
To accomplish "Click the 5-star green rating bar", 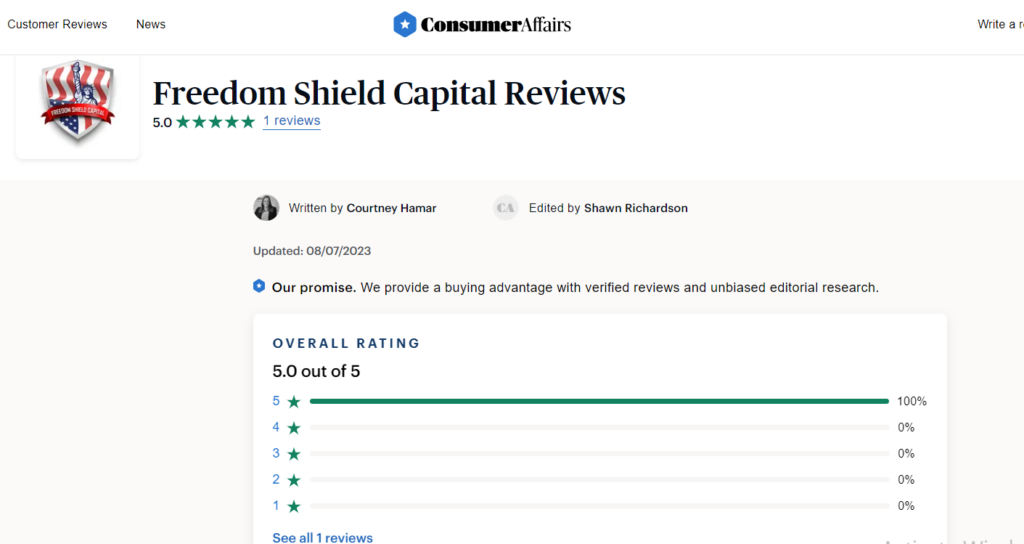I will coord(599,401).
